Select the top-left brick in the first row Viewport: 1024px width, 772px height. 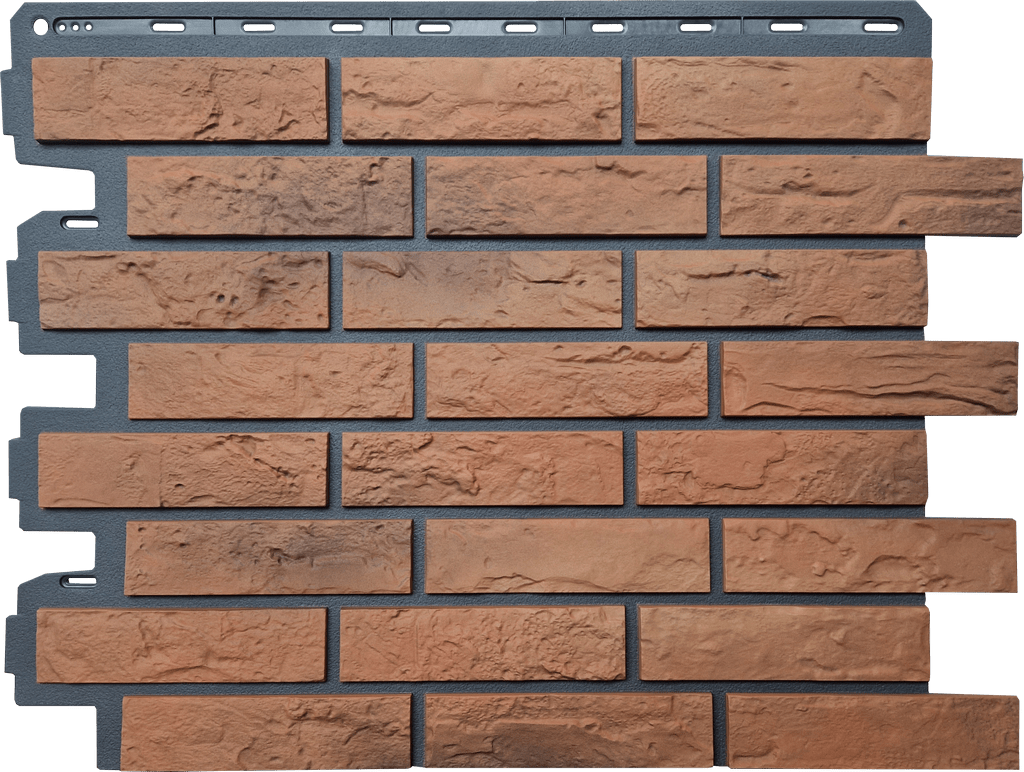[180, 98]
